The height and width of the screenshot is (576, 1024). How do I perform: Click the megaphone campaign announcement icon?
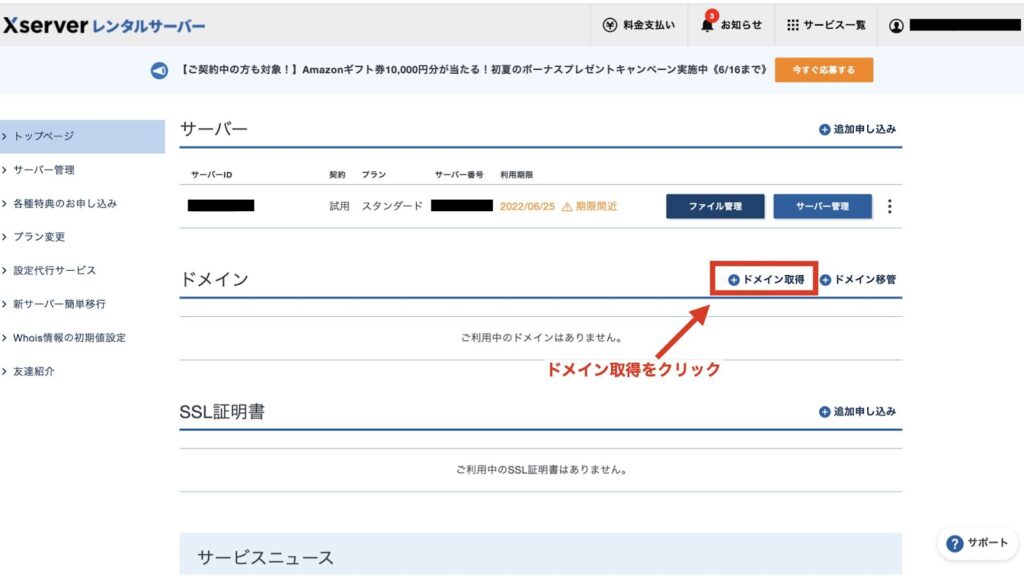159,70
